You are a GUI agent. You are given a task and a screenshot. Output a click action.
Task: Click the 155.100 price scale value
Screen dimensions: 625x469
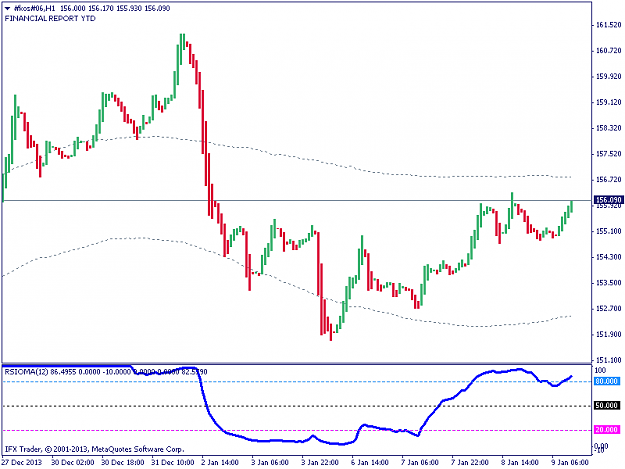click(608, 231)
